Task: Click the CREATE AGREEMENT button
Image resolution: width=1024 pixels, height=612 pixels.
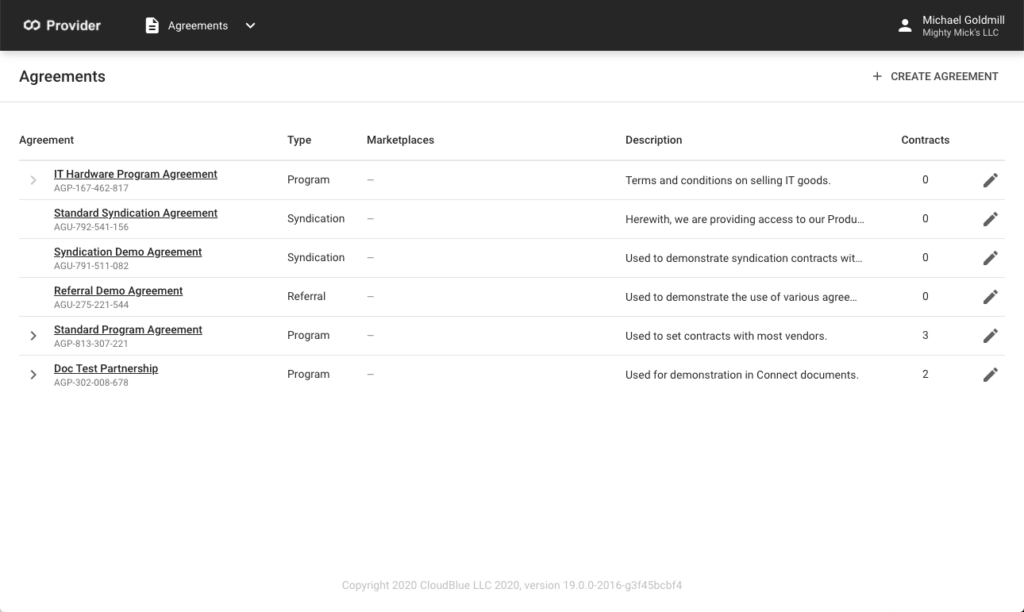Action: click(x=935, y=76)
